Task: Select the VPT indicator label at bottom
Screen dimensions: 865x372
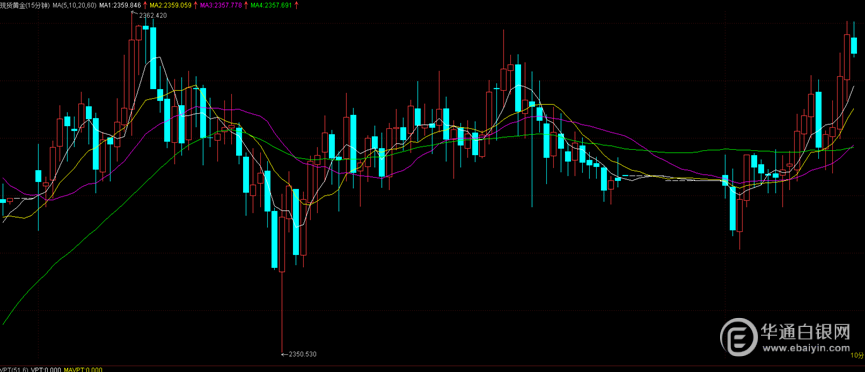Action: click(14, 369)
